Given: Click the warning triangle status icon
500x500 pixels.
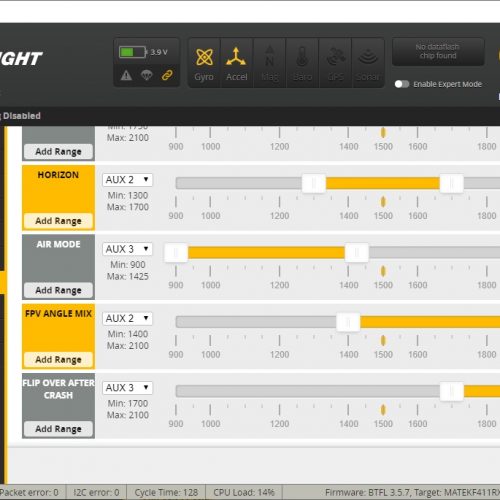Looking at the screenshot, I should click(x=126, y=75).
